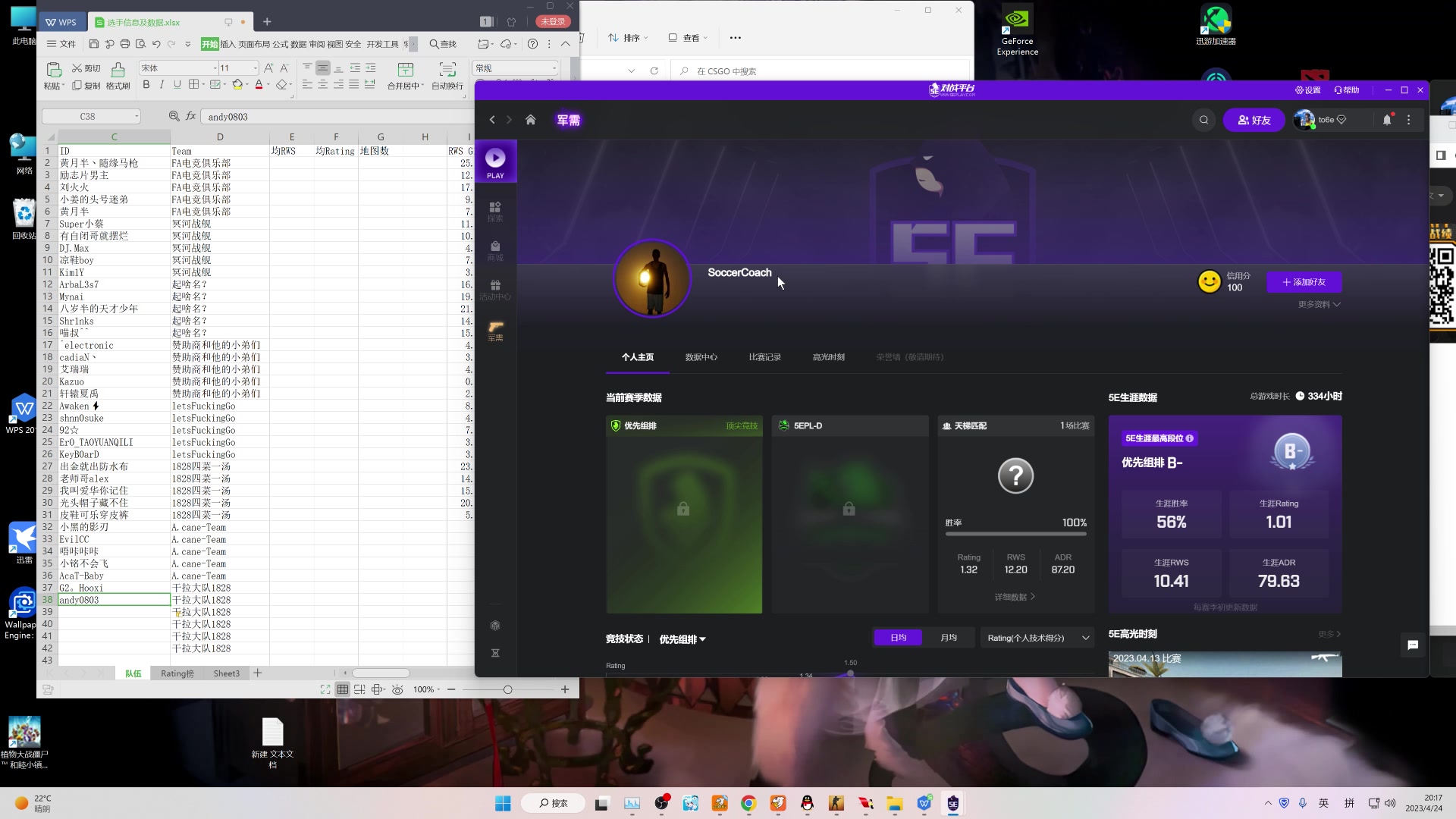Open the 优先组排 competitive status dropdown

682,639
